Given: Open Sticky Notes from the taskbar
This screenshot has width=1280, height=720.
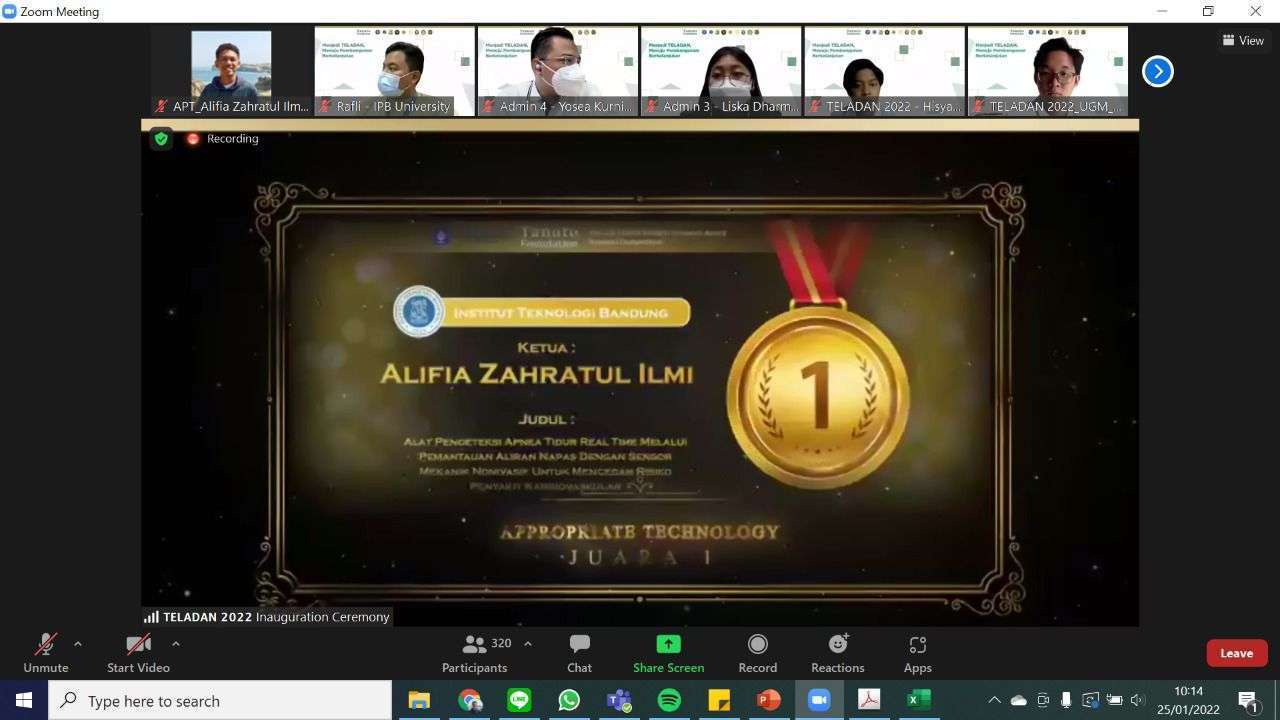Looking at the screenshot, I should 719,700.
